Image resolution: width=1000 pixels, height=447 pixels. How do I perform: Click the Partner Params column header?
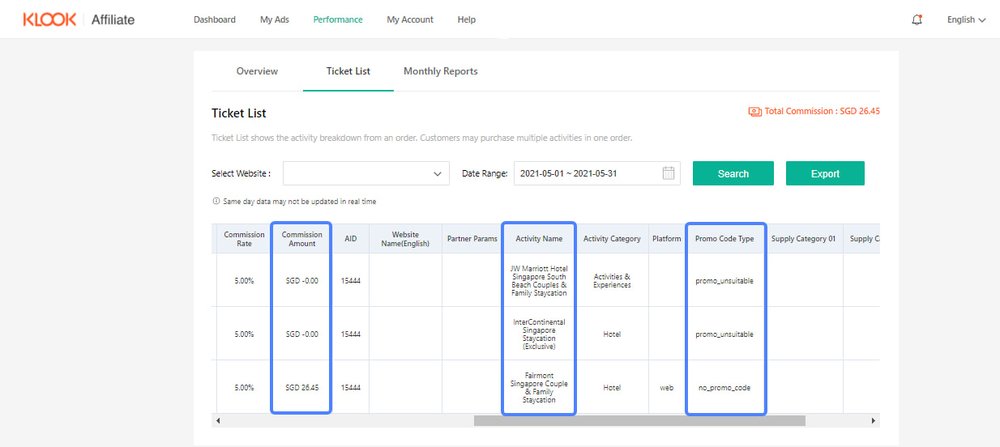tap(472, 239)
